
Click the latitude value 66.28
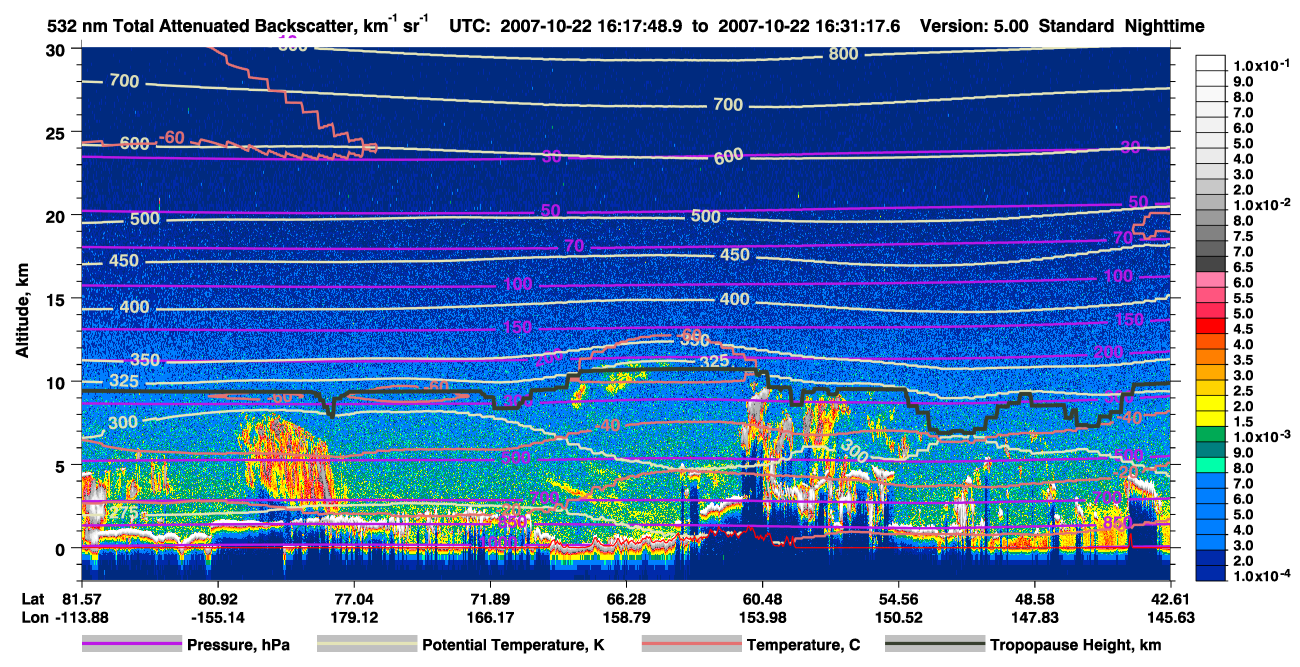pos(626,598)
